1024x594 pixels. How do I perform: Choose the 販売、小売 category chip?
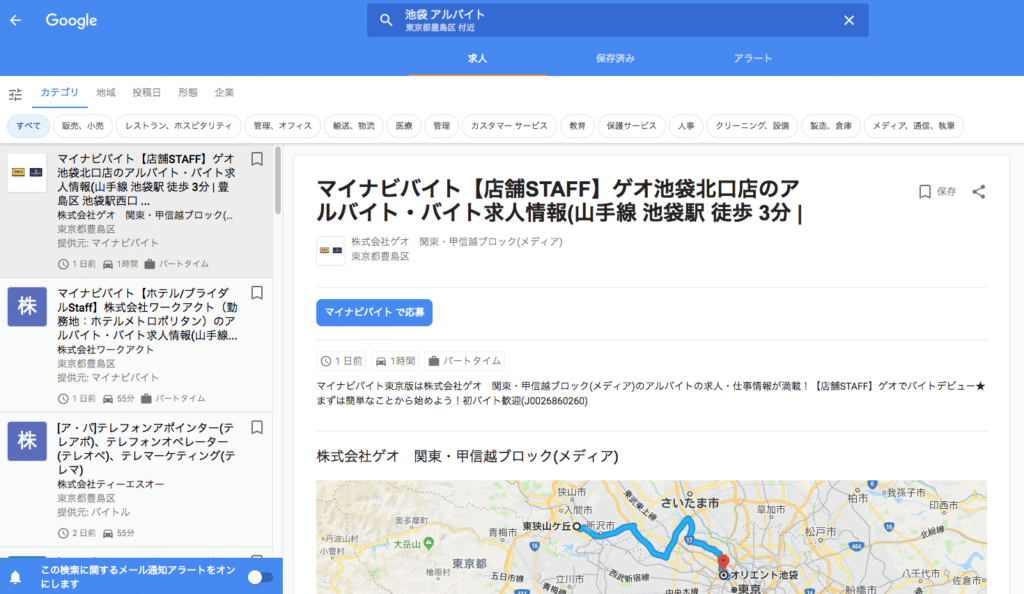83,126
